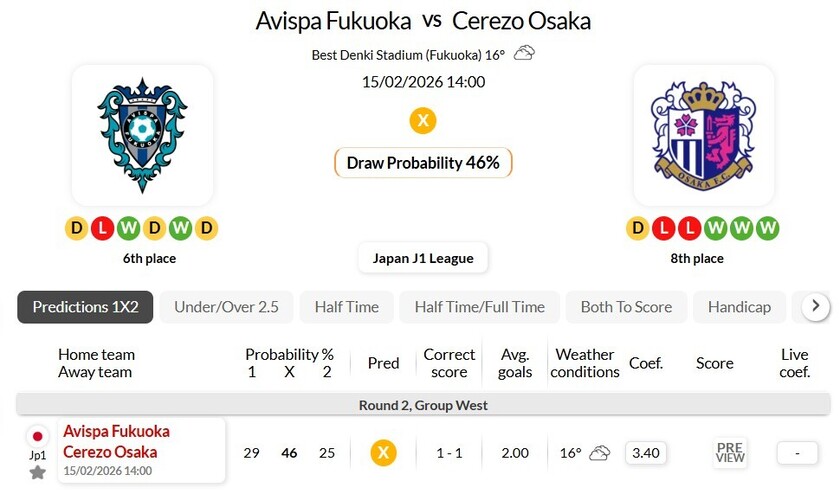Open the Avispa Fukuoka Cerezo Osaka match link
840x494 pixels.
pos(116,442)
